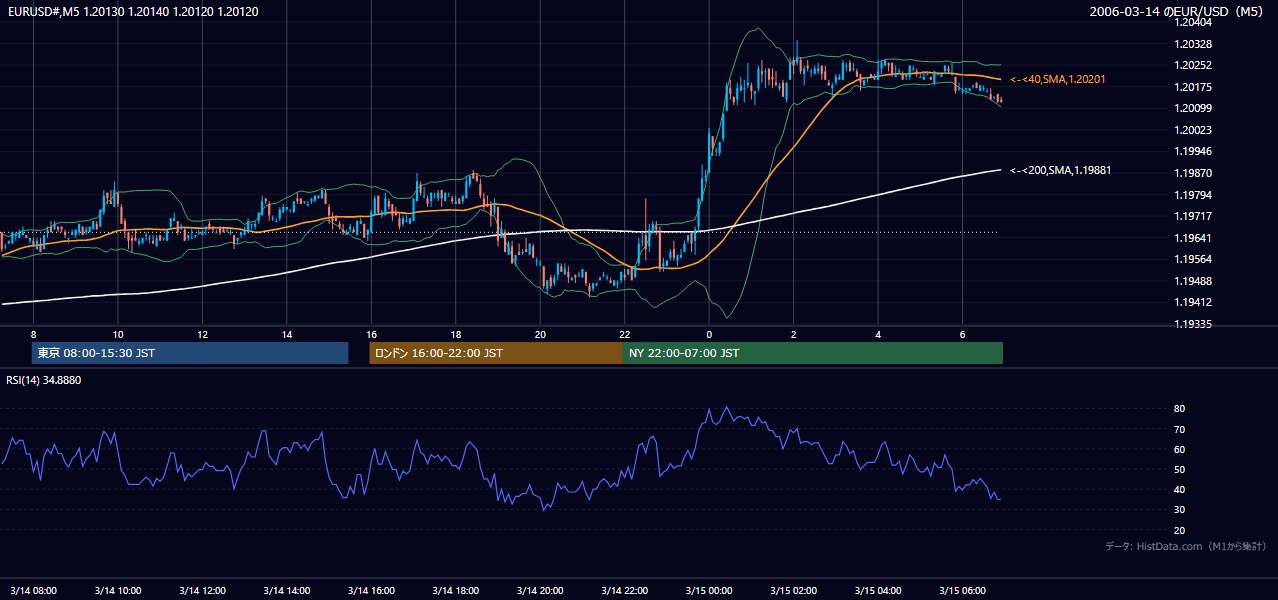
Task: Click the 3/14 18:00 date label
Action: click(455, 591)
